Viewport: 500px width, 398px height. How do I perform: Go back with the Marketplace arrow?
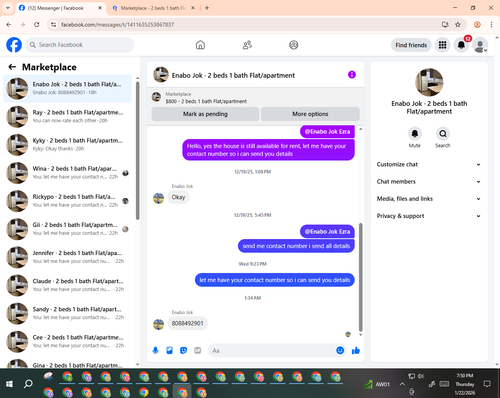[12, 67]
